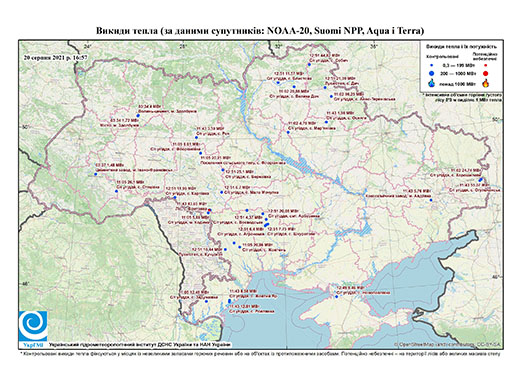
Task: Click the '11:43 12,81 МВт' label
Action: [244, 306]
